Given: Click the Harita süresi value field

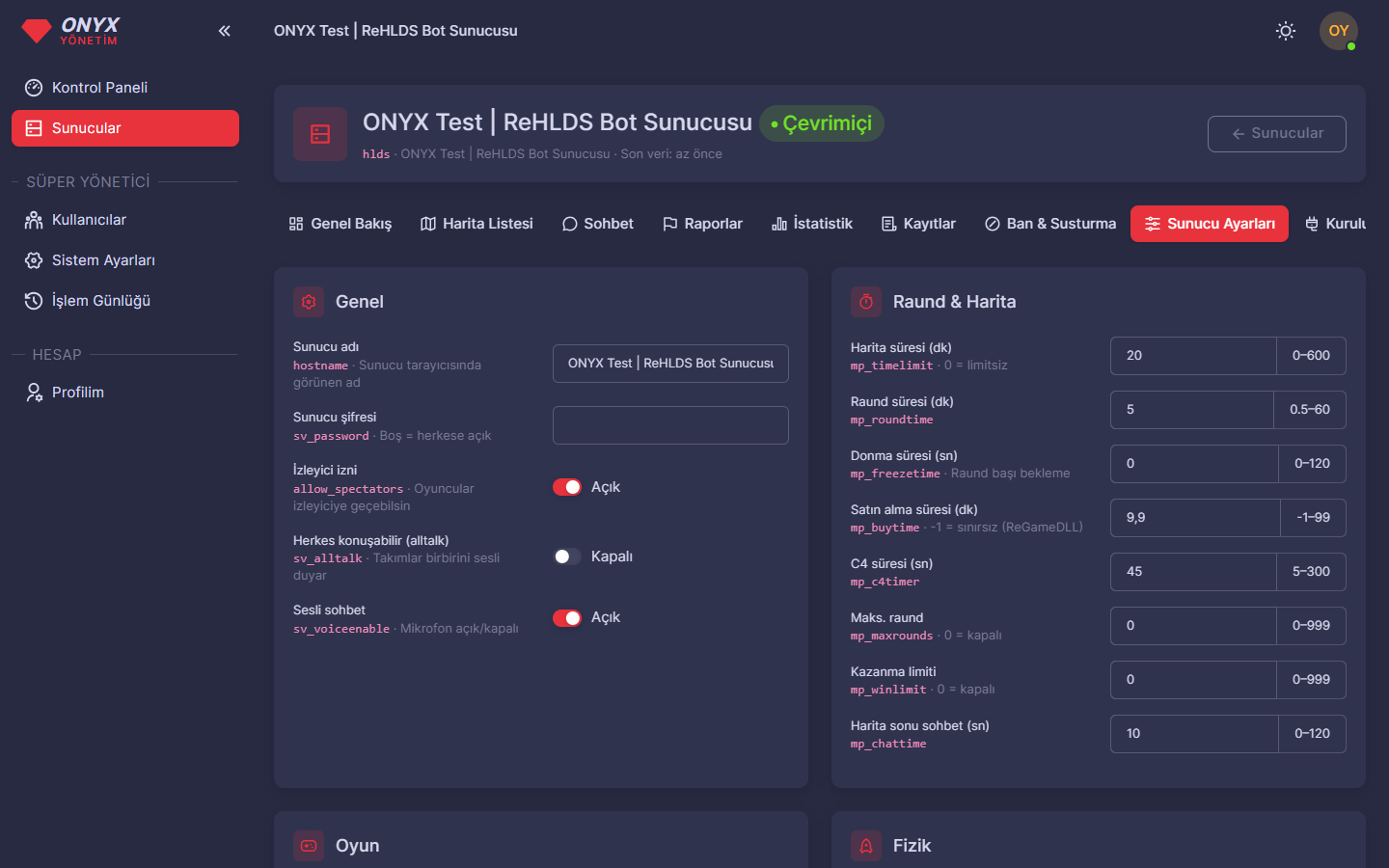Looking at the screenshot, I should 1193,356.
